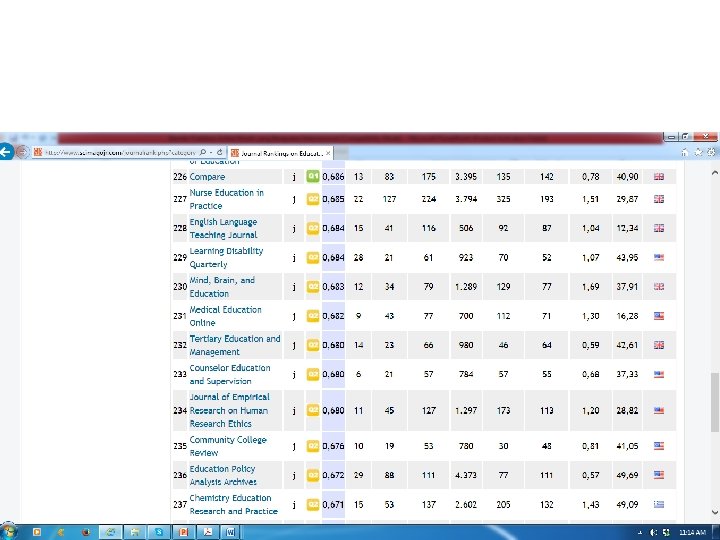This screenshot has width=720, height=540.
Task: Switch to Word taskbar button
Action: point(231,532)
